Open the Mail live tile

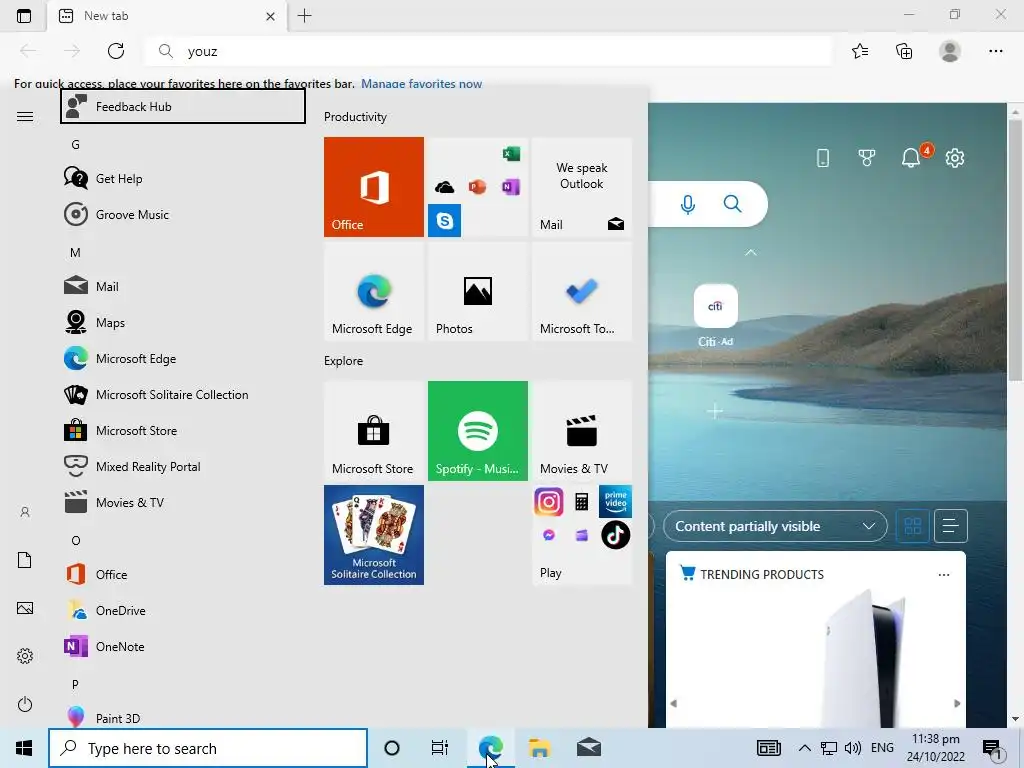coord(582,187)
